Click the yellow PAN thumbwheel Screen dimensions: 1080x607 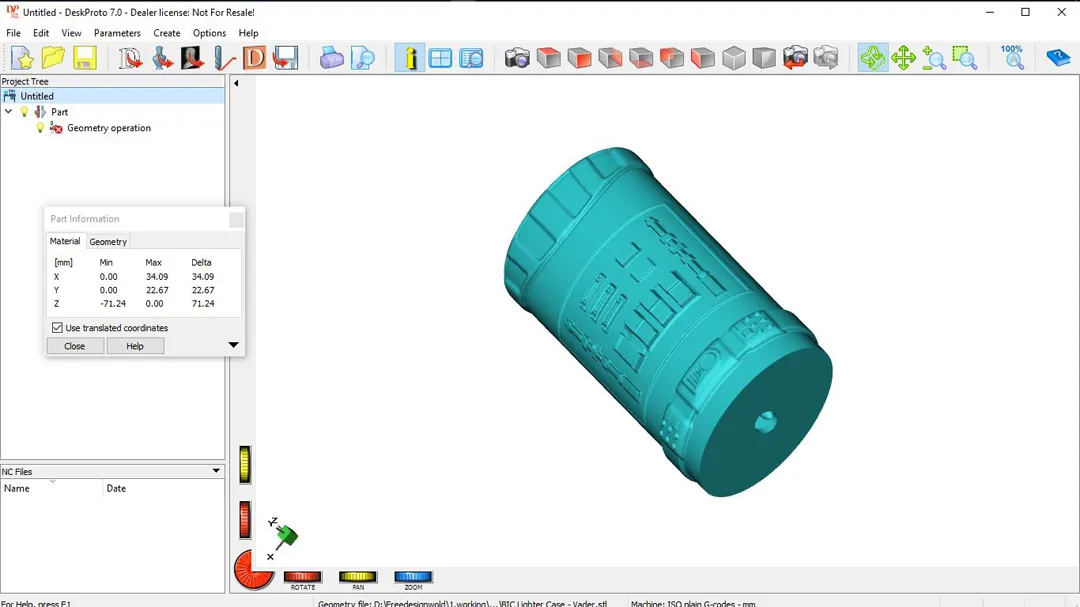pyautogui.click(x=357, y=577)
